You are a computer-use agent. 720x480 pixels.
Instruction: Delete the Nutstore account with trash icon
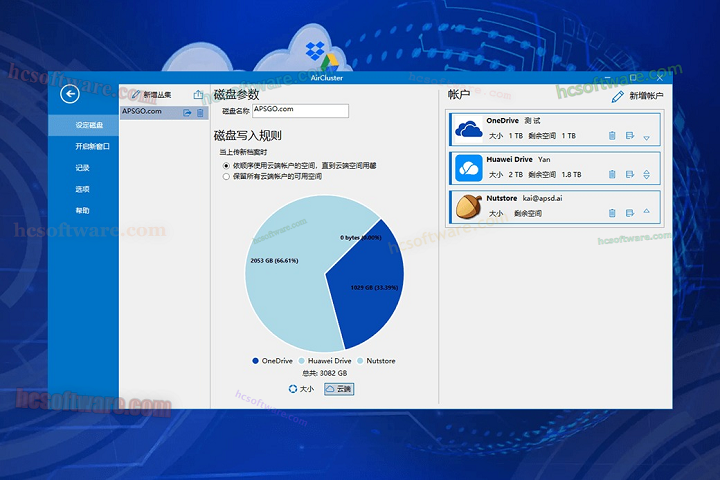point(612,213)
